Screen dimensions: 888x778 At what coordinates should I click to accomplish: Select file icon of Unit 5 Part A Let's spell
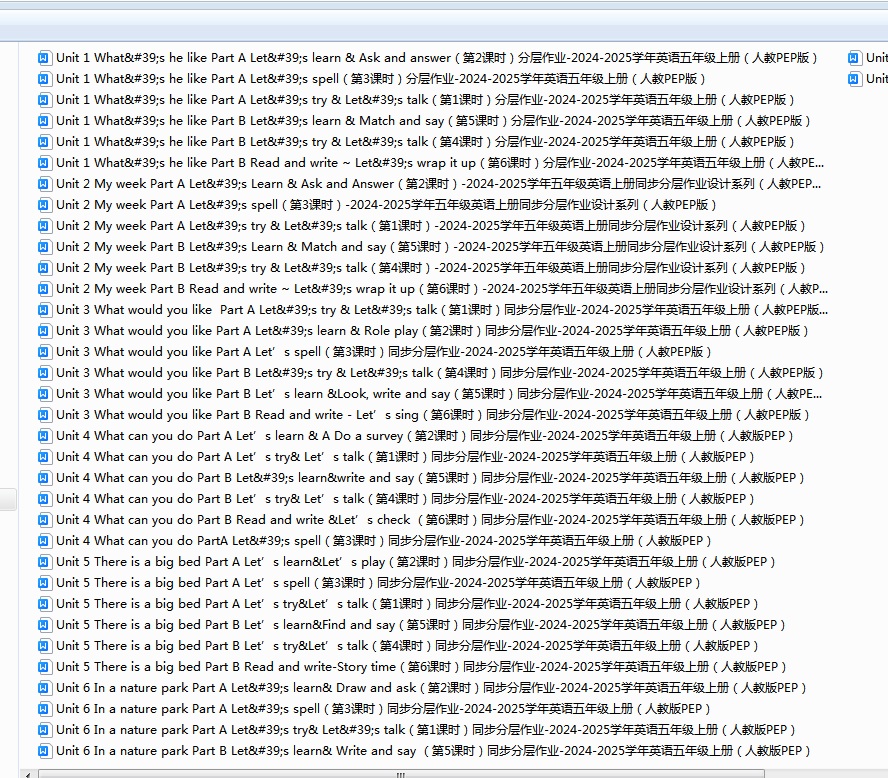point(44,583)
